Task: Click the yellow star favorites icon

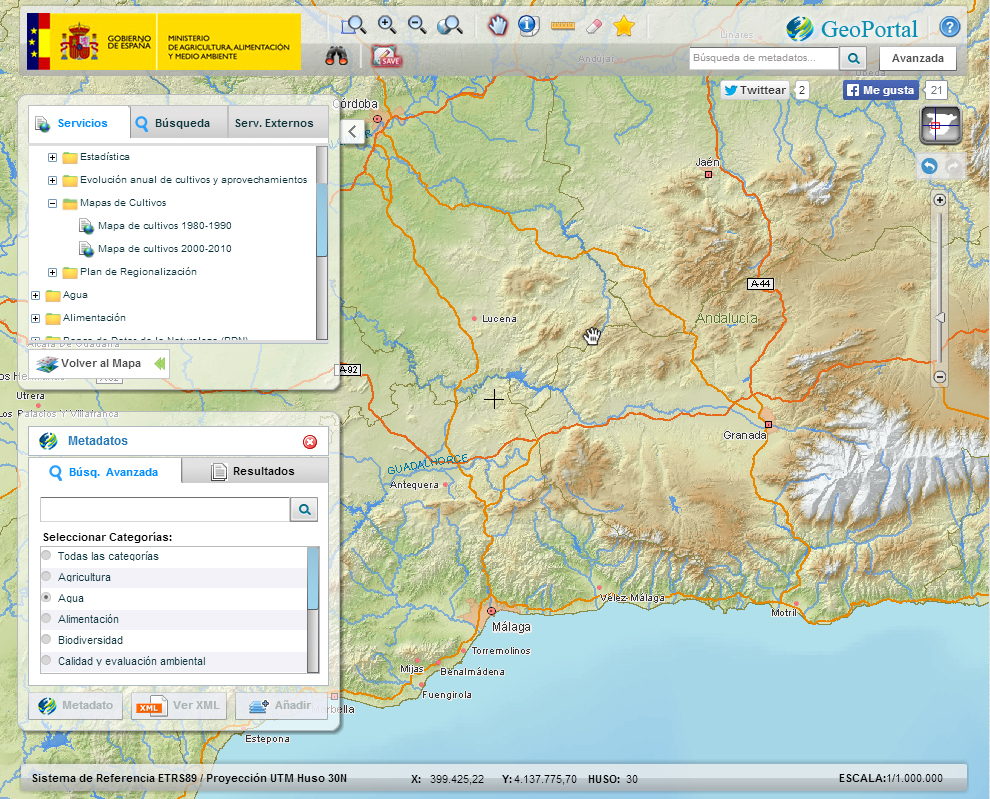Action: coord(624,26)
